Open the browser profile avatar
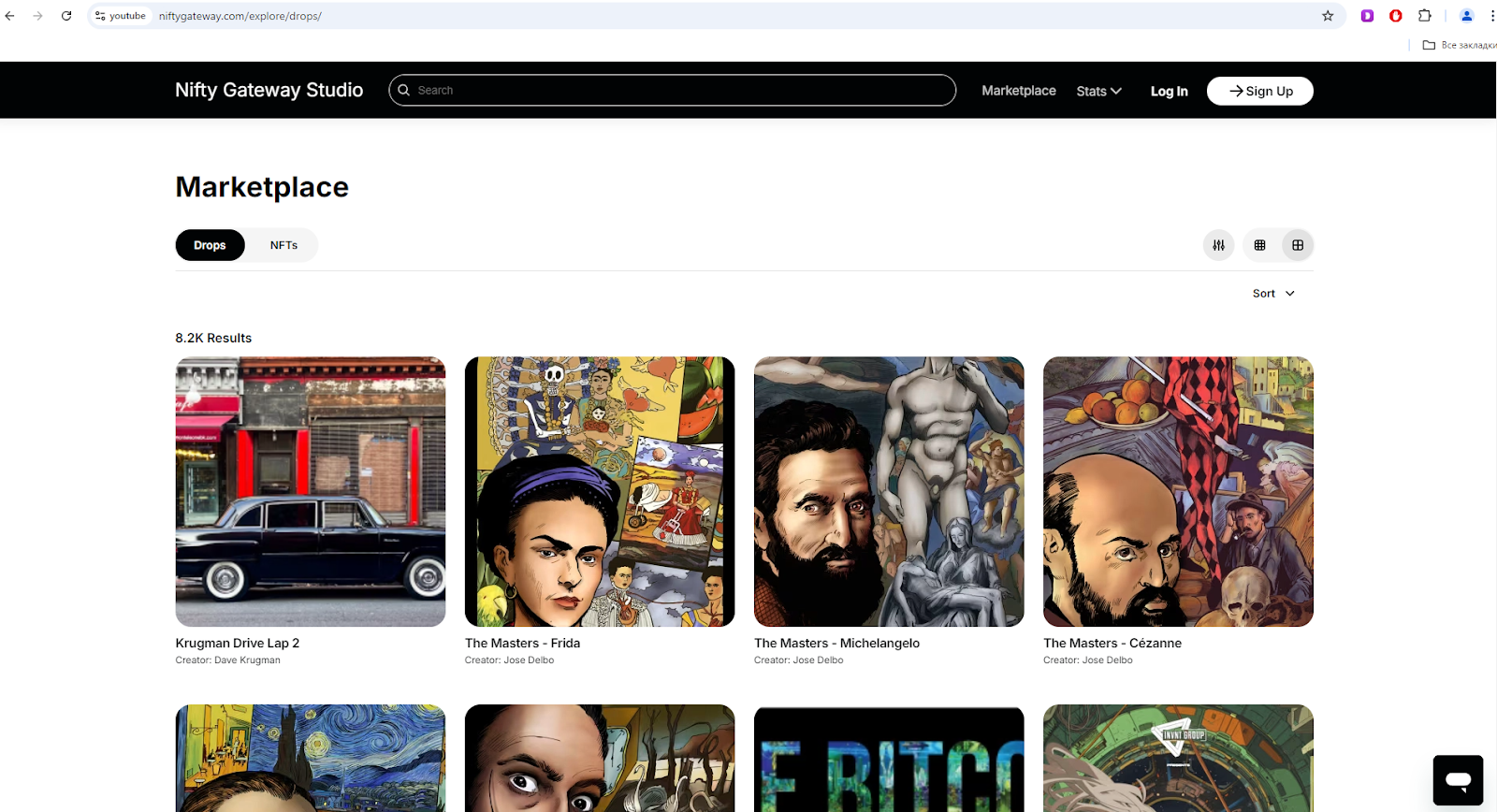 (x=1467, y=16)
